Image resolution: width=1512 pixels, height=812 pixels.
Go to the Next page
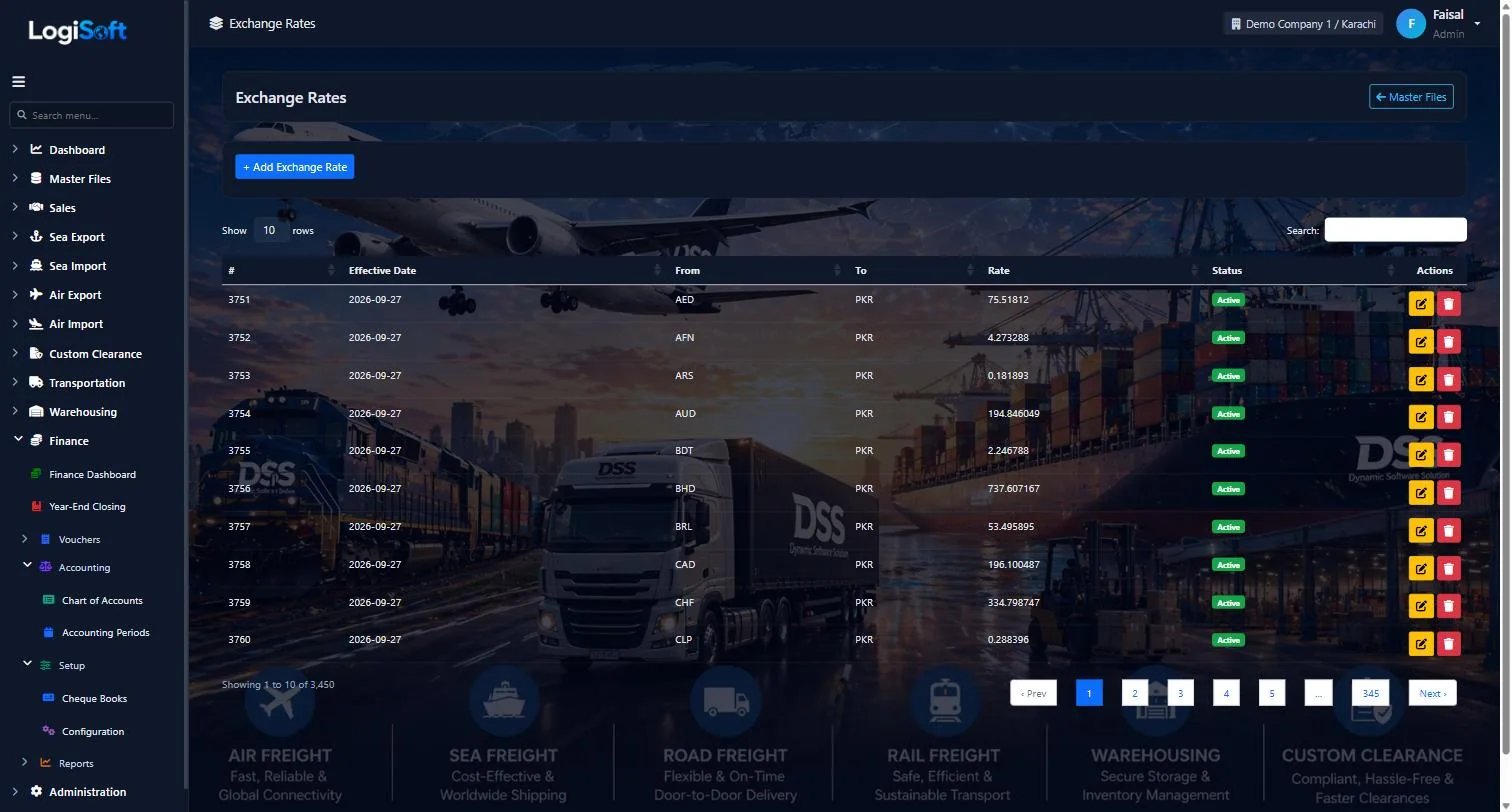tap(1432, 693)
